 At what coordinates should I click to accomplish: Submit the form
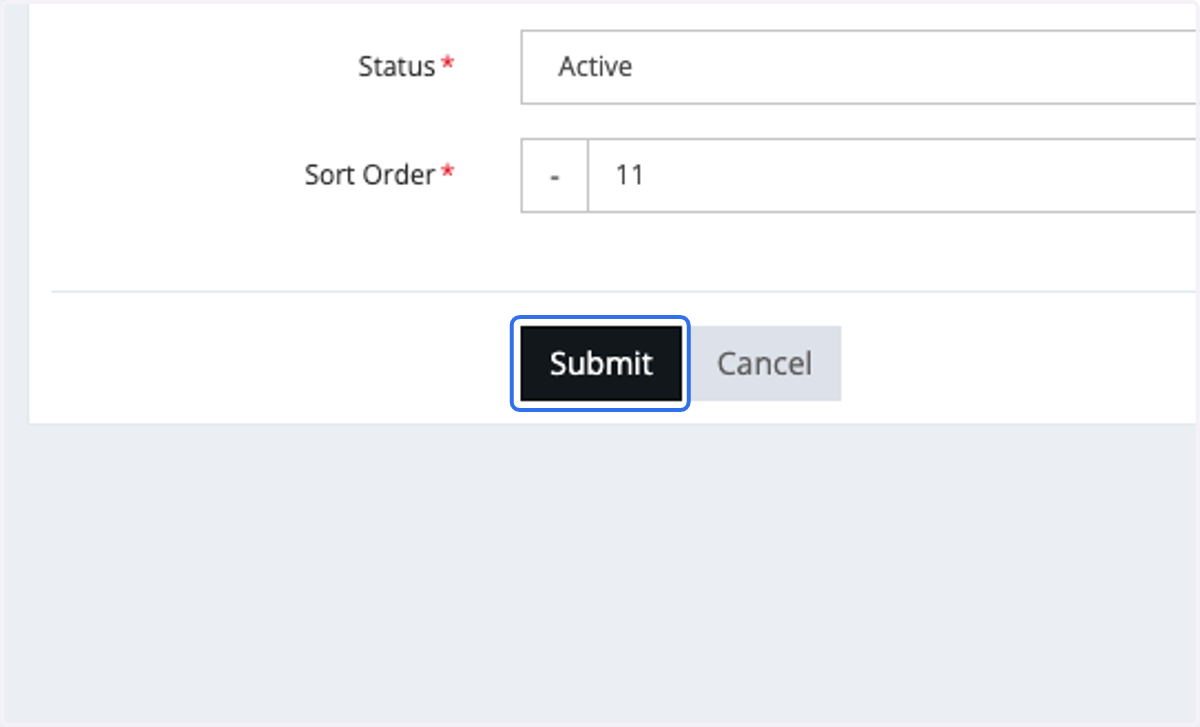pyautogui.click(x=601, y=363)
